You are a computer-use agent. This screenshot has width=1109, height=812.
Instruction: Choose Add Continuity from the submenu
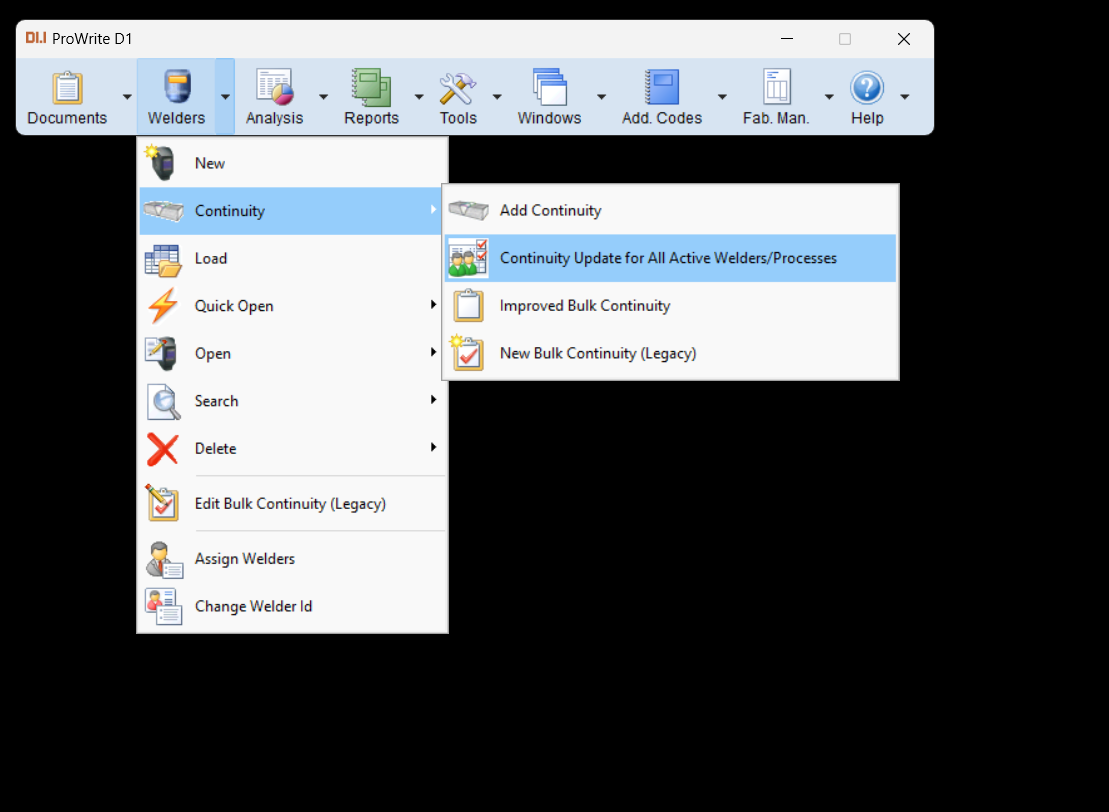pyautogui.click(x=670, y=210)
